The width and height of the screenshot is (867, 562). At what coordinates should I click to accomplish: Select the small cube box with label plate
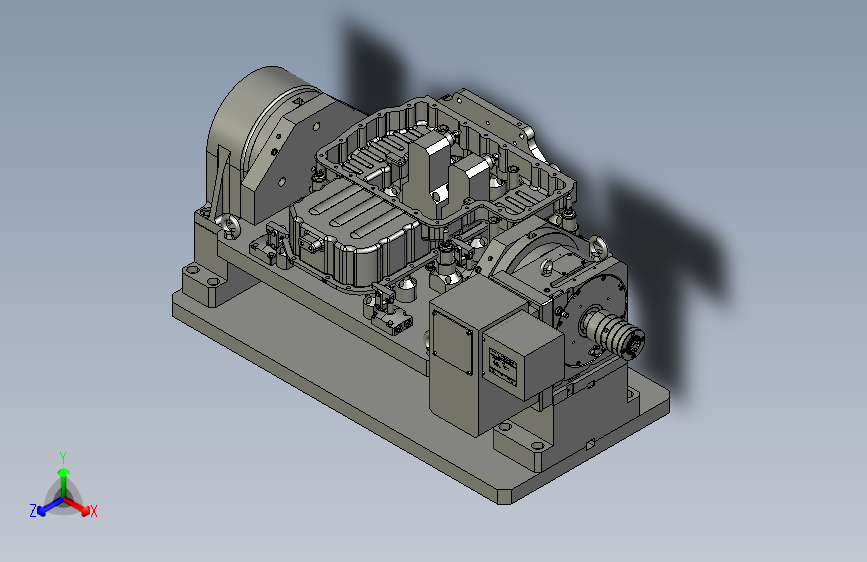[523, 355]
